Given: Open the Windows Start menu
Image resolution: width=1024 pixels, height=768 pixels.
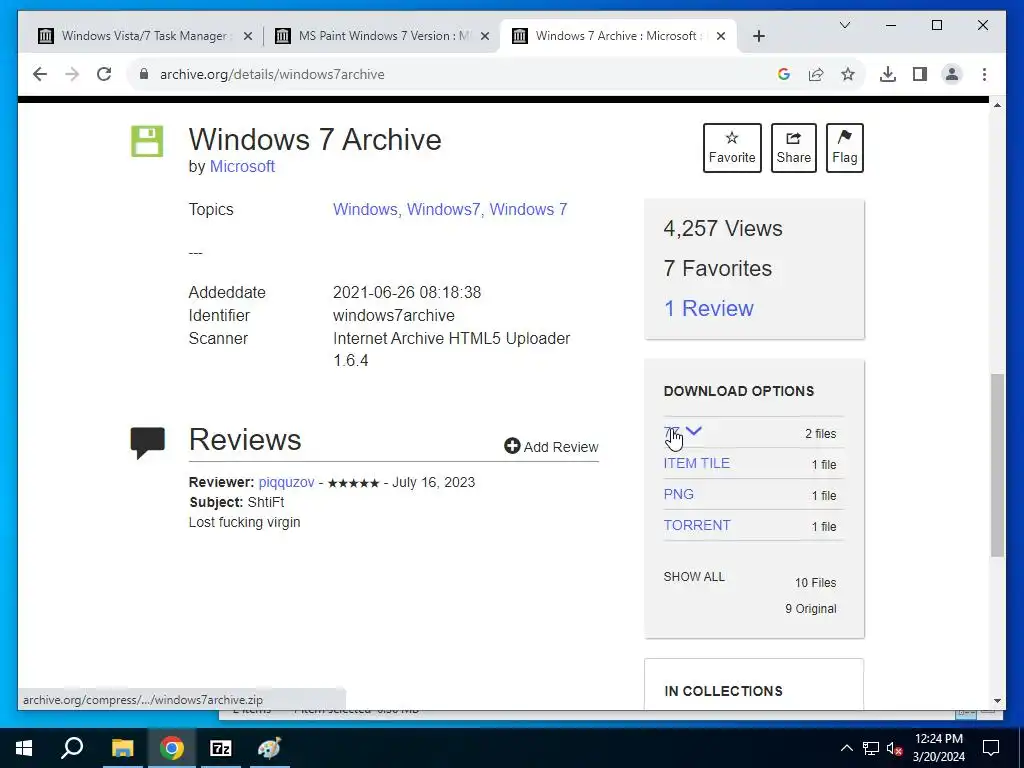Looking at the screenshot, I should point(24,748).
